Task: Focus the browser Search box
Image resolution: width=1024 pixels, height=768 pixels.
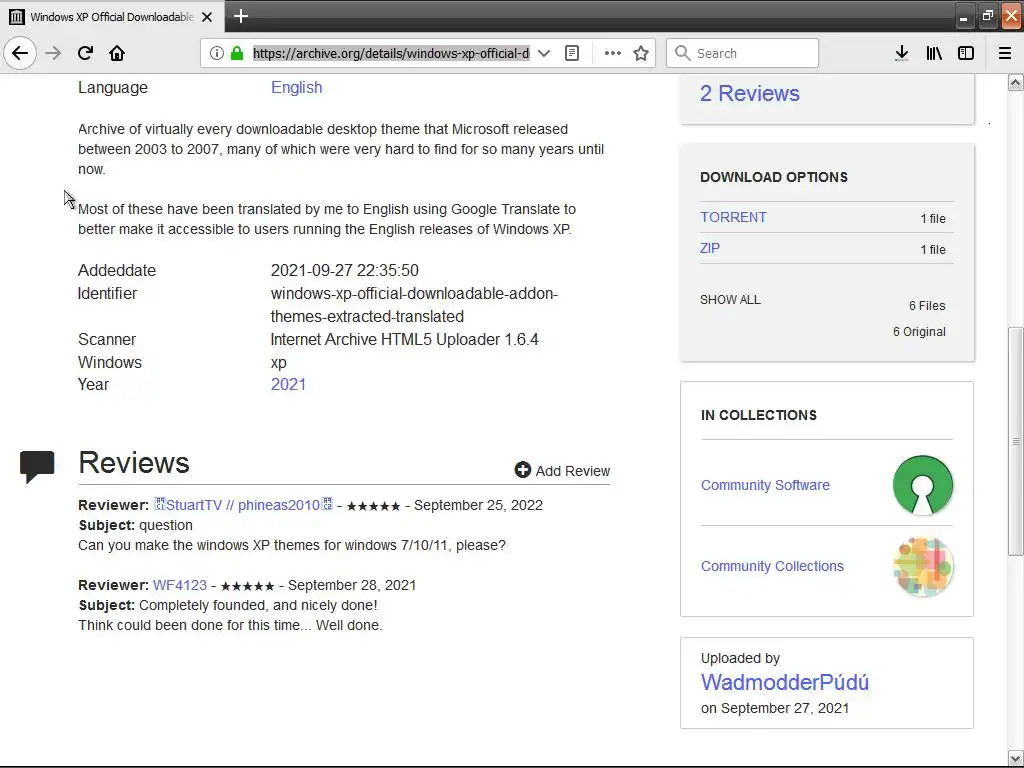Action: click(x=743, y=53)
